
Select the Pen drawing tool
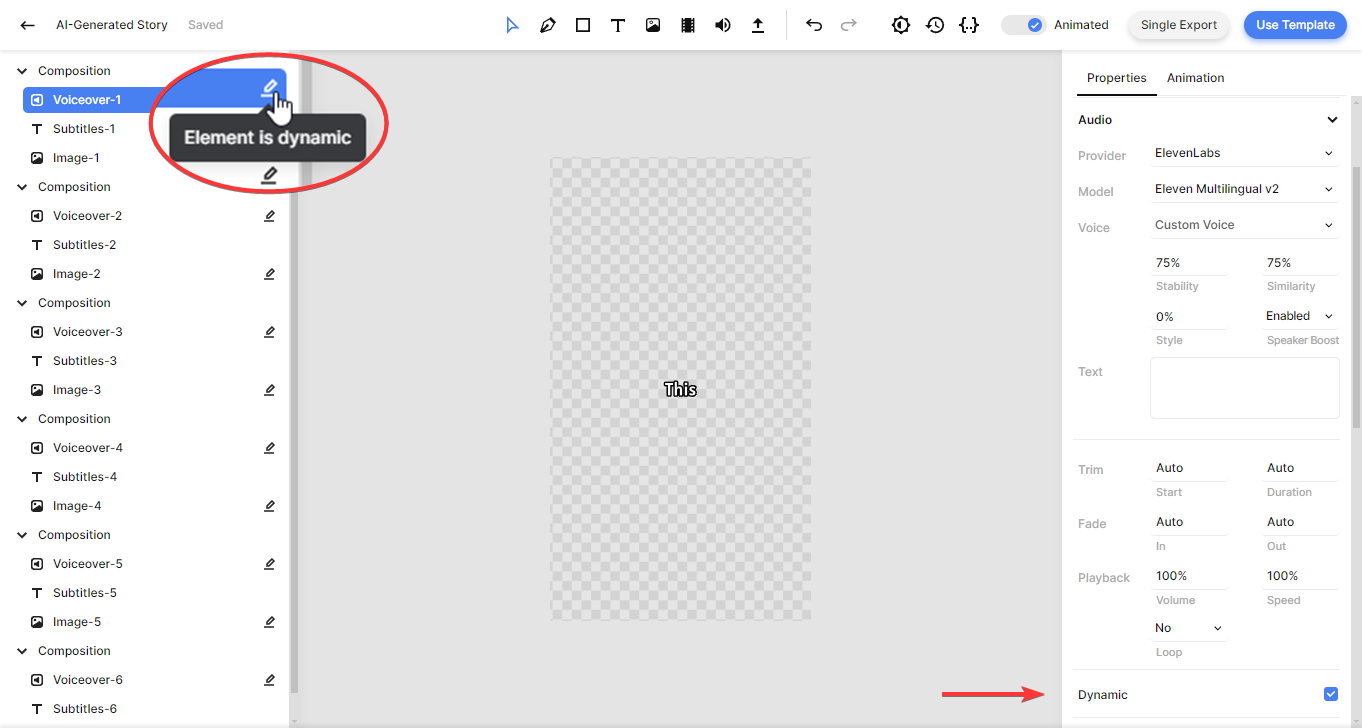coord(547,25)
